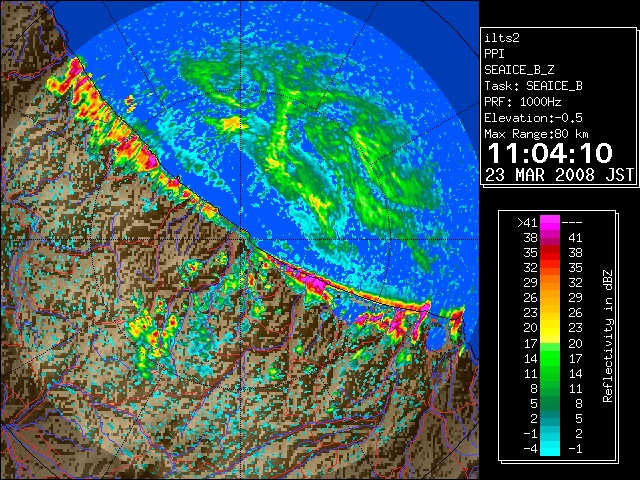Image resolution: width=640 pixels, height=480 pixels.
Task: Pick the bright cyan swatch at legend bottom
Action: (550, 449)
